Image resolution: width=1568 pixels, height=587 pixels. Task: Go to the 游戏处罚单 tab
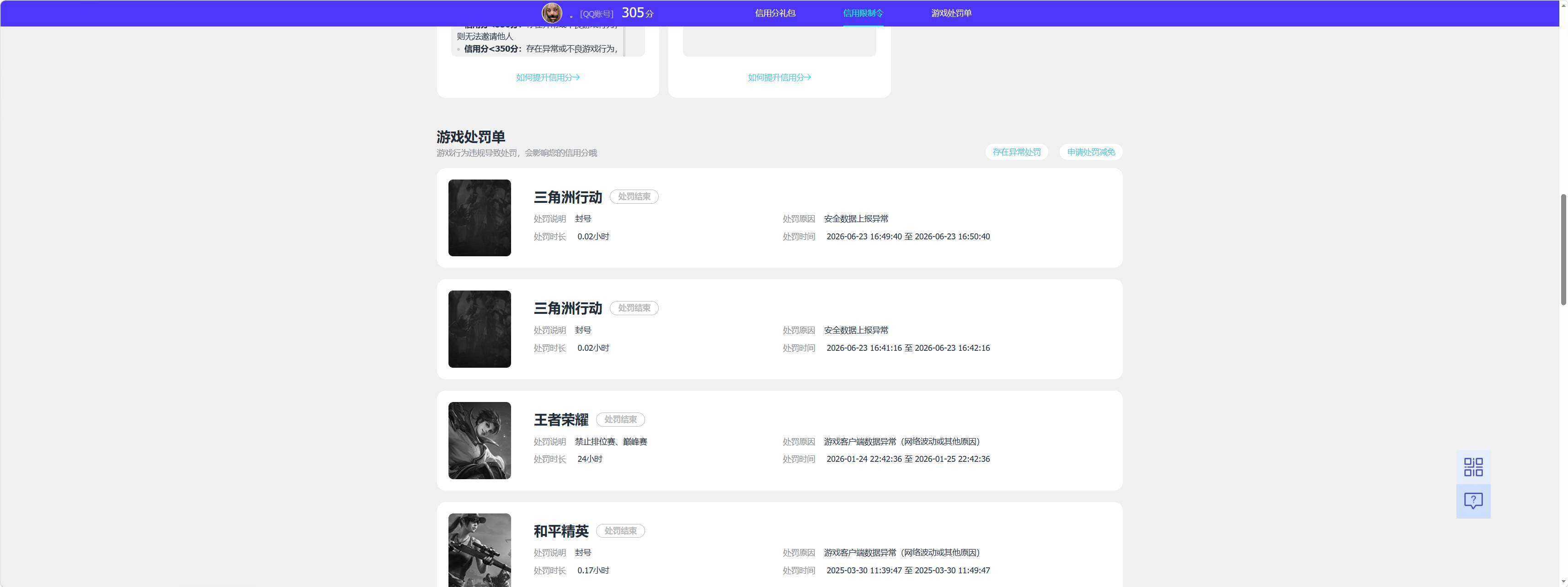[951, 13]
